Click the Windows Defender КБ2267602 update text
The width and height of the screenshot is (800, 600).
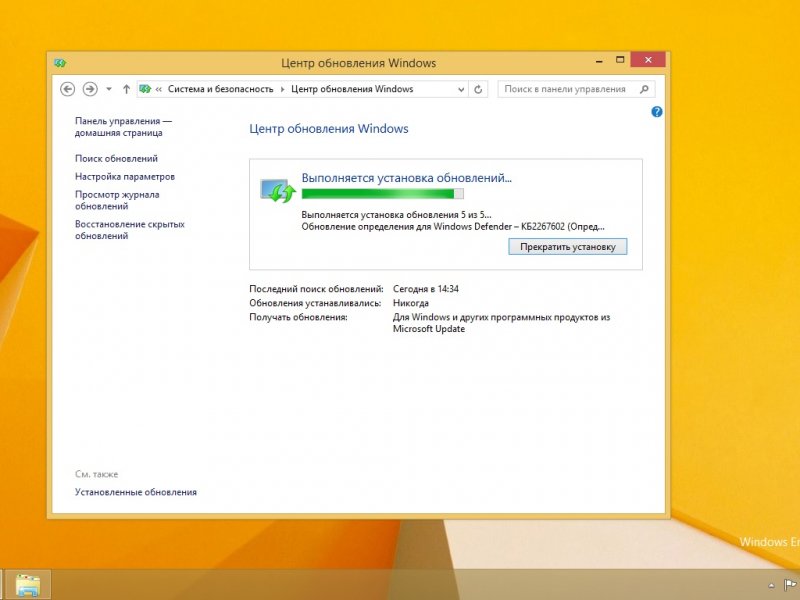point(453,227)
